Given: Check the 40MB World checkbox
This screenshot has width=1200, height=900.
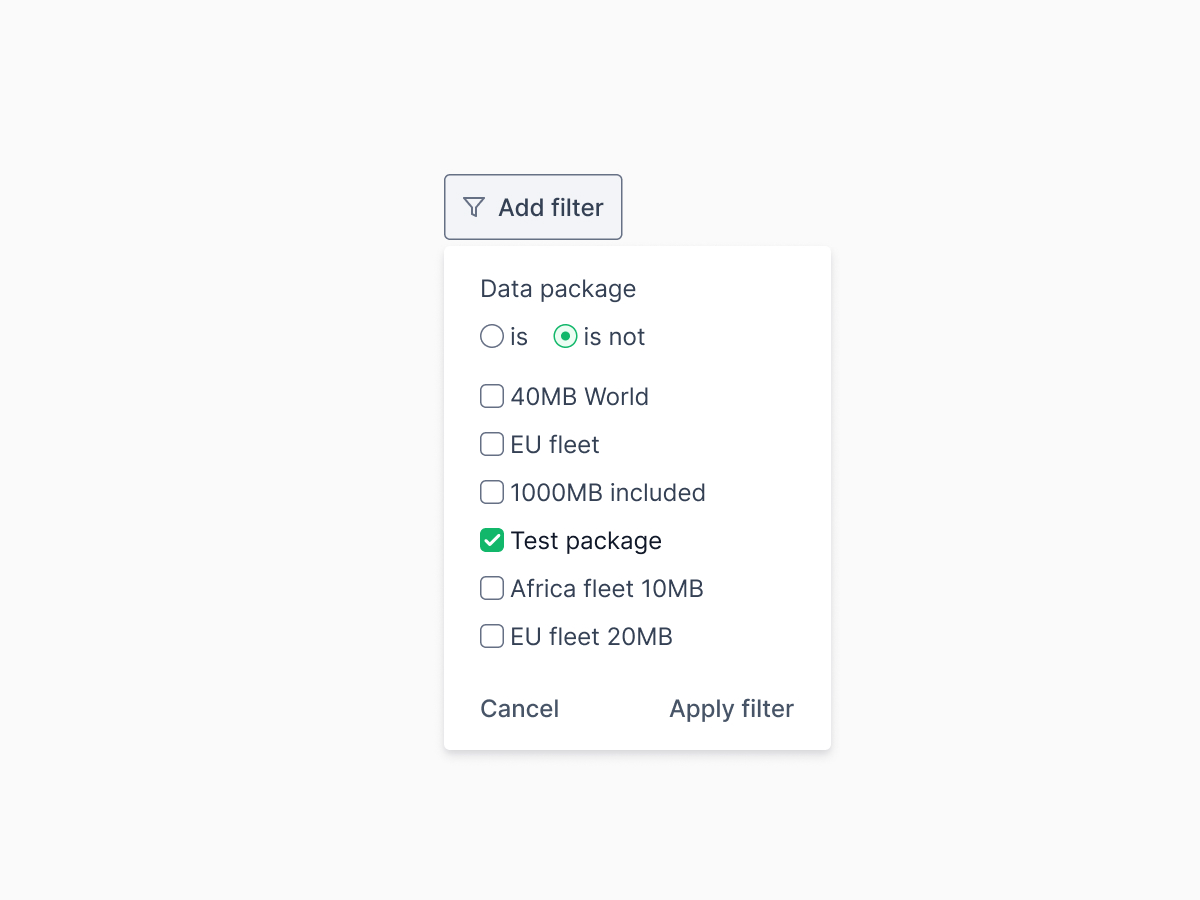Looking at the screenshot, I should 492,396.
